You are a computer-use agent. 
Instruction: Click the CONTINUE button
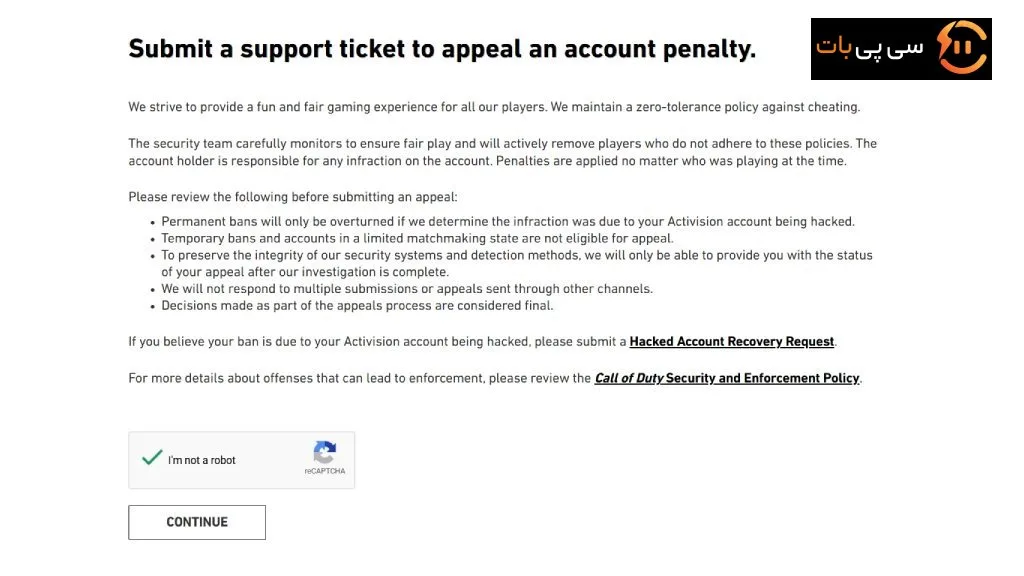pos(197,522)
